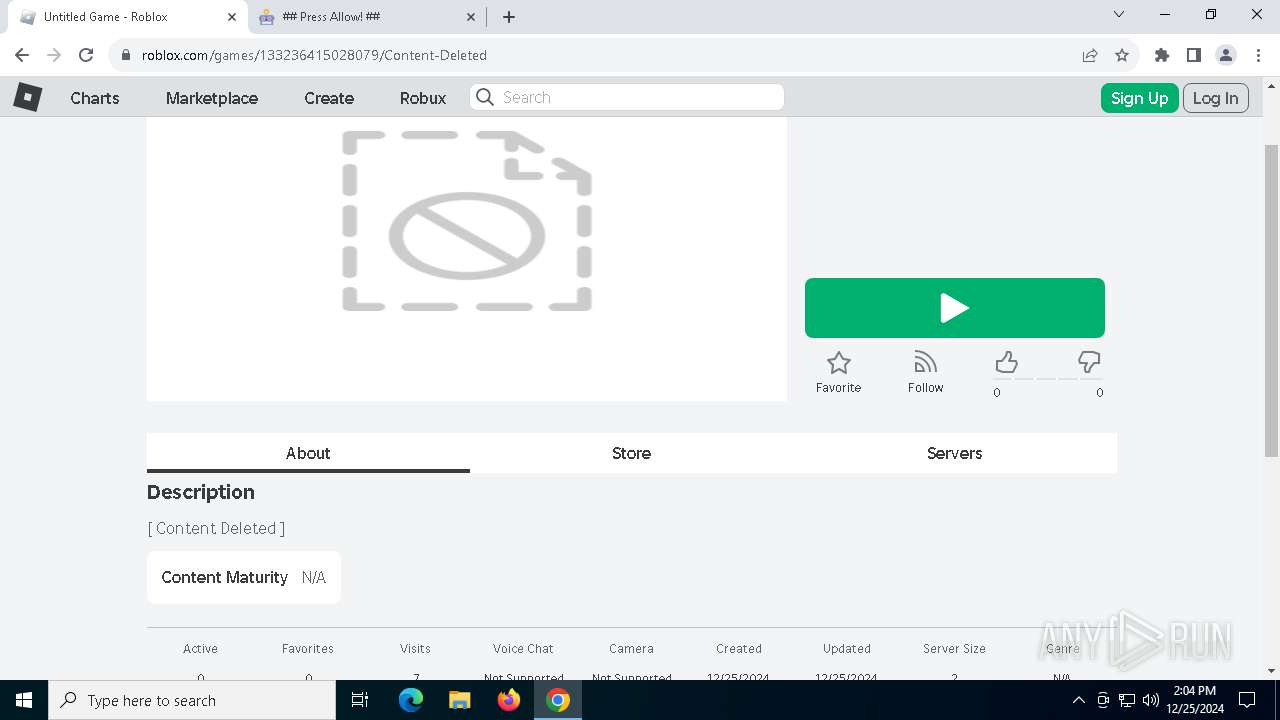Open the notification center icon

[x=1247, y=700]
